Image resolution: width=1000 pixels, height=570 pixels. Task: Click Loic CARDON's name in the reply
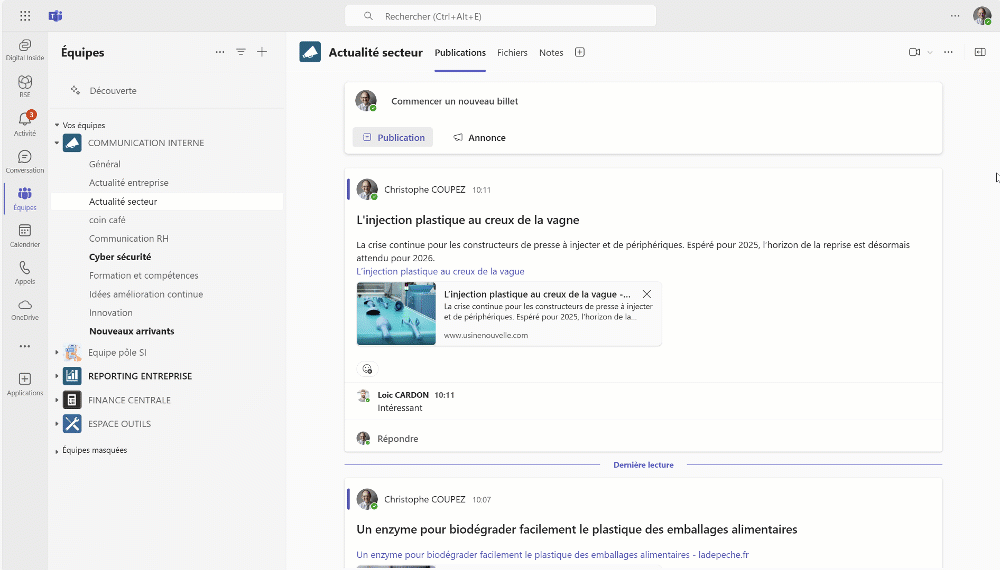click(x=403, y=395)
